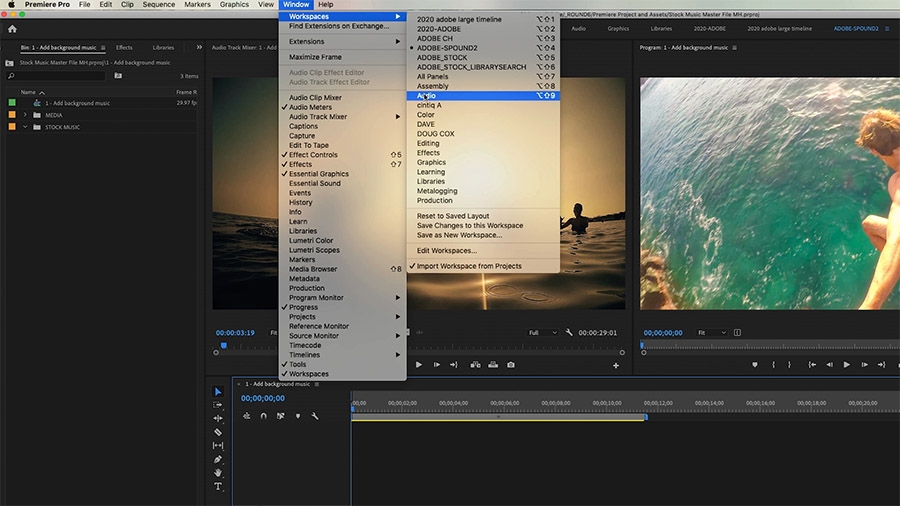Select the Type tool
Viewport: 900px width, 506px height.
(x=218, y=487)
